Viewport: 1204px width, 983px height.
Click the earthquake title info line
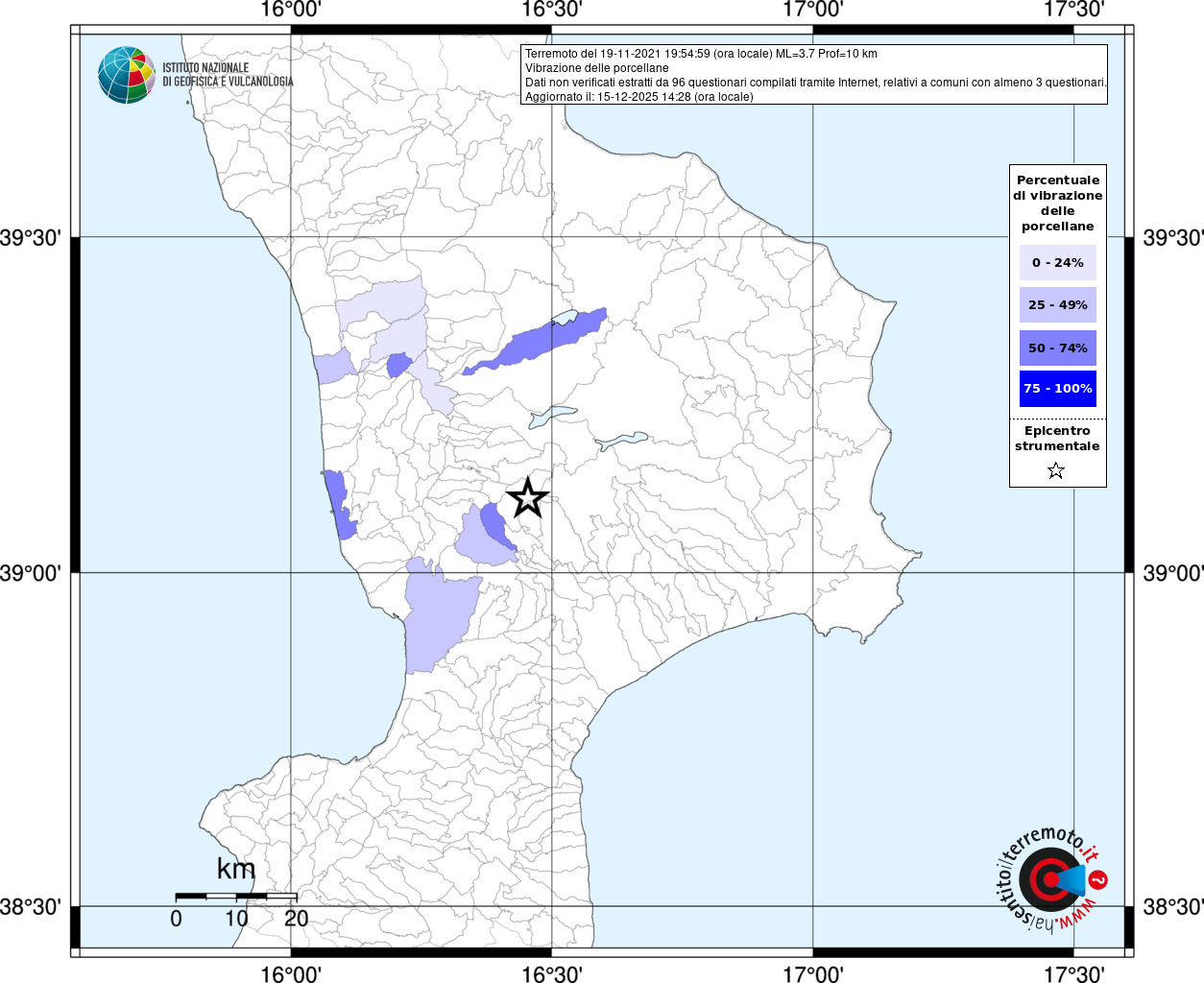tap(701, 54)
